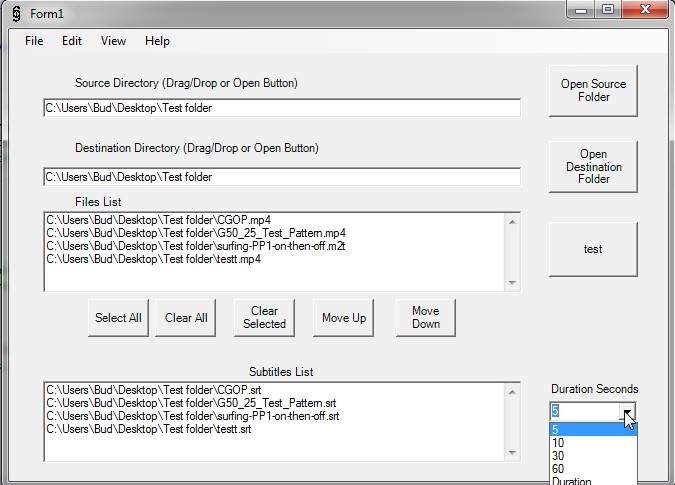The width and height of the screenshot is (675, 485).
Task: Focus the Destination Directory text field
Action: [x=282, y=177]
